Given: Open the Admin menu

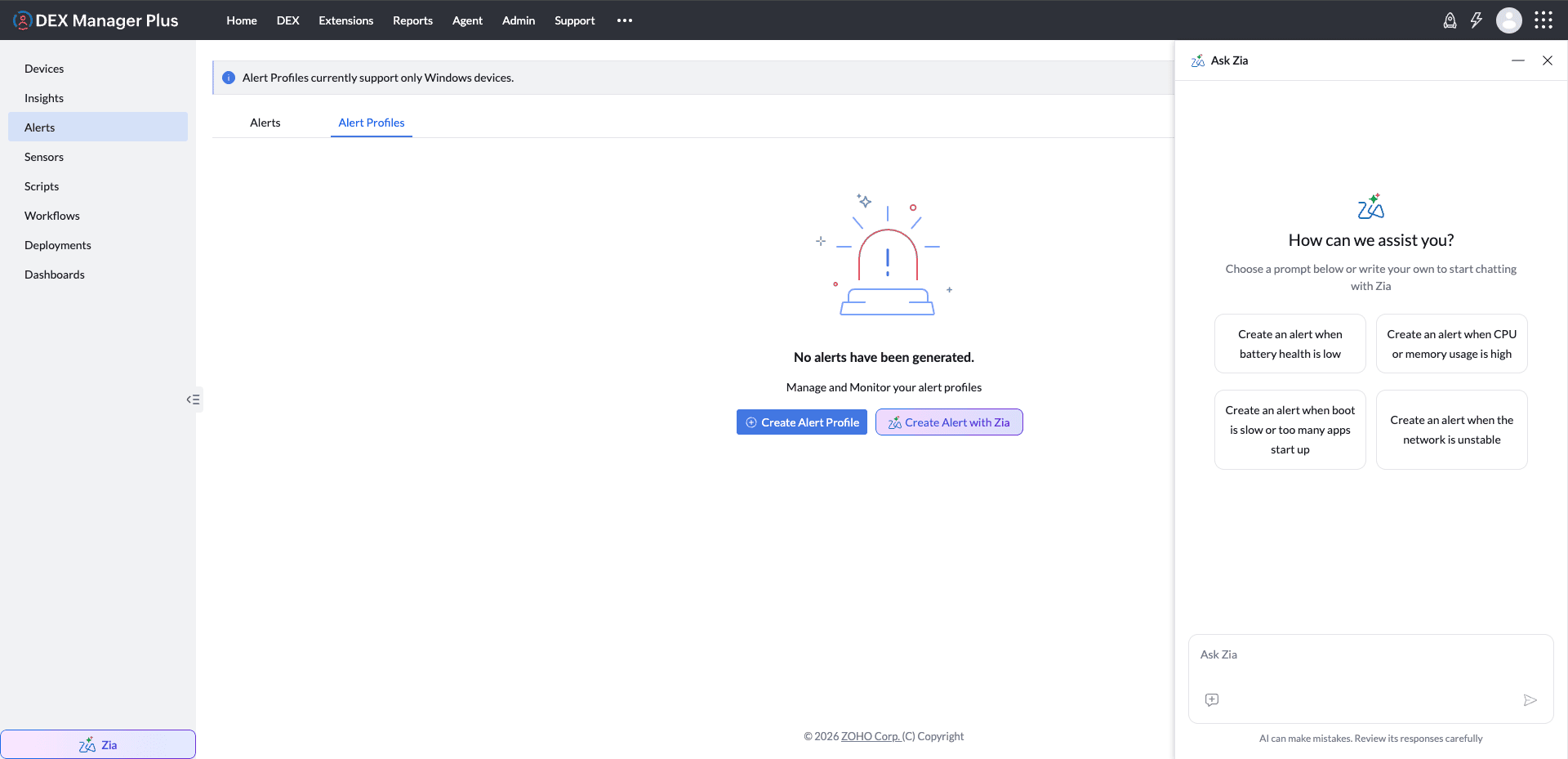Looking at the screenshot, I should (519, 20).
